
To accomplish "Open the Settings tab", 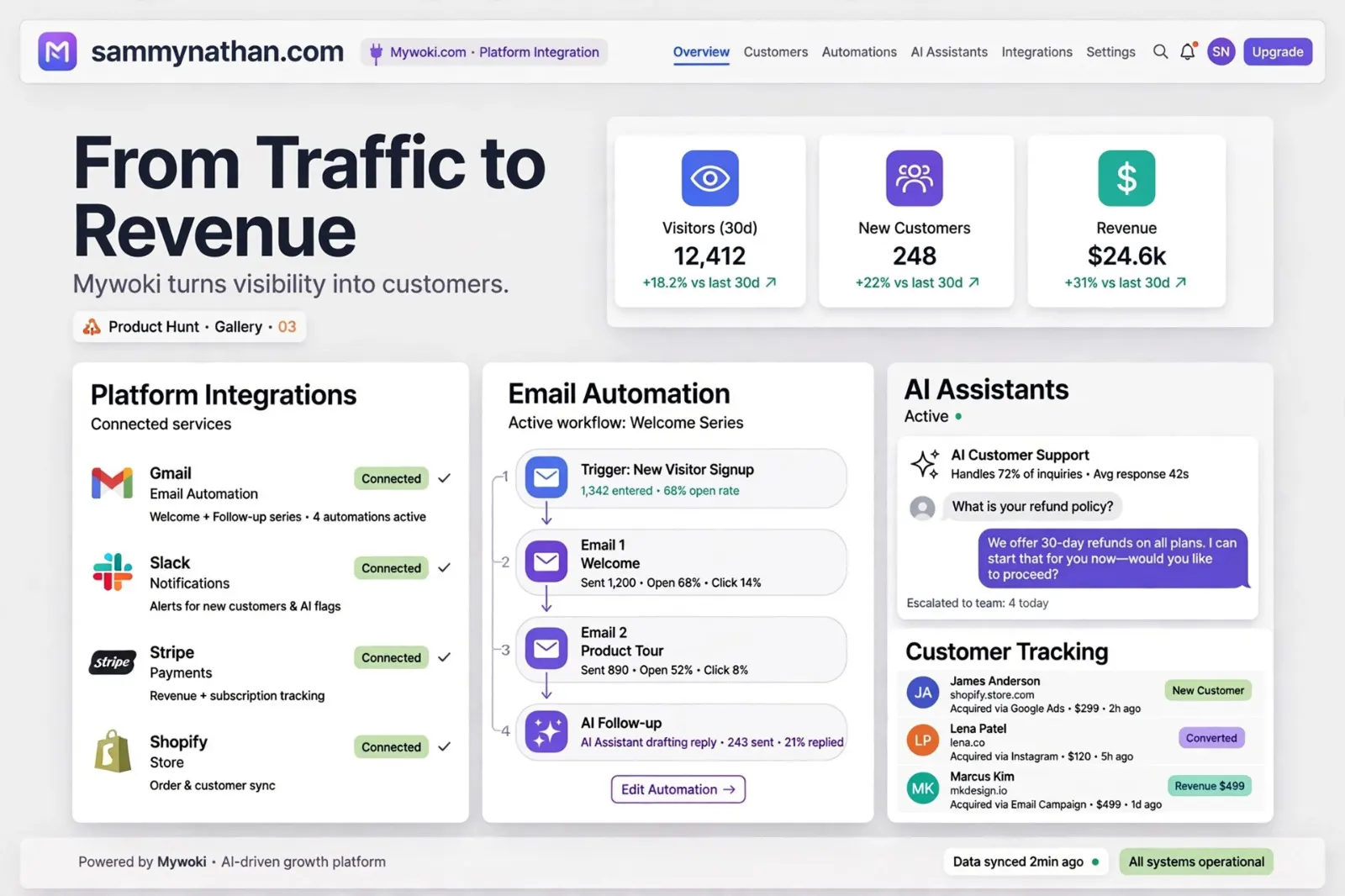I will (1110, 52).
